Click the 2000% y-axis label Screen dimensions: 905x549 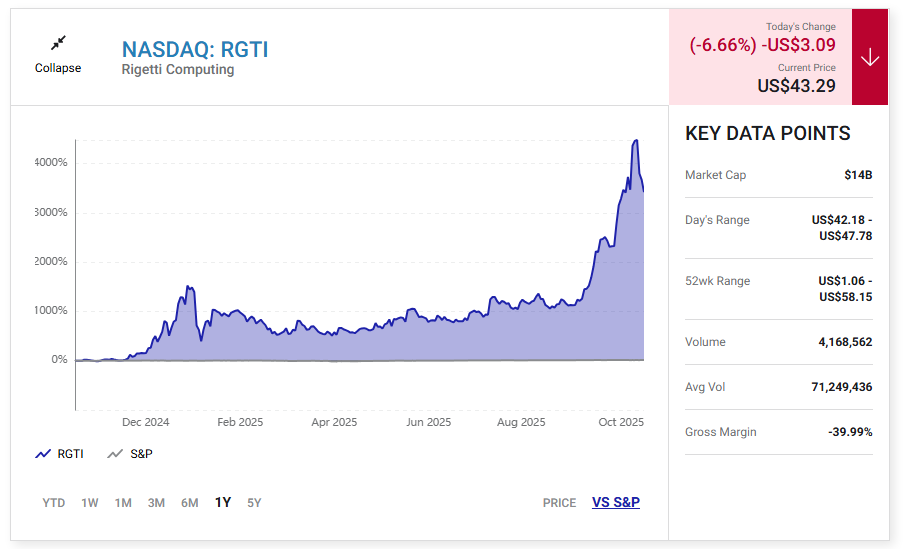[51, 262]
